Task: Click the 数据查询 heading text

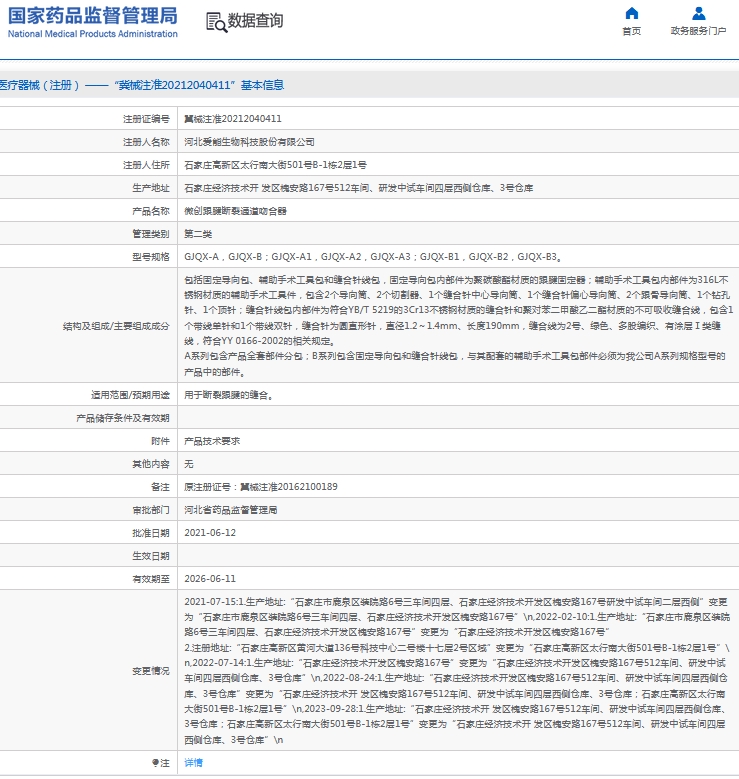Action: point(255,20)
